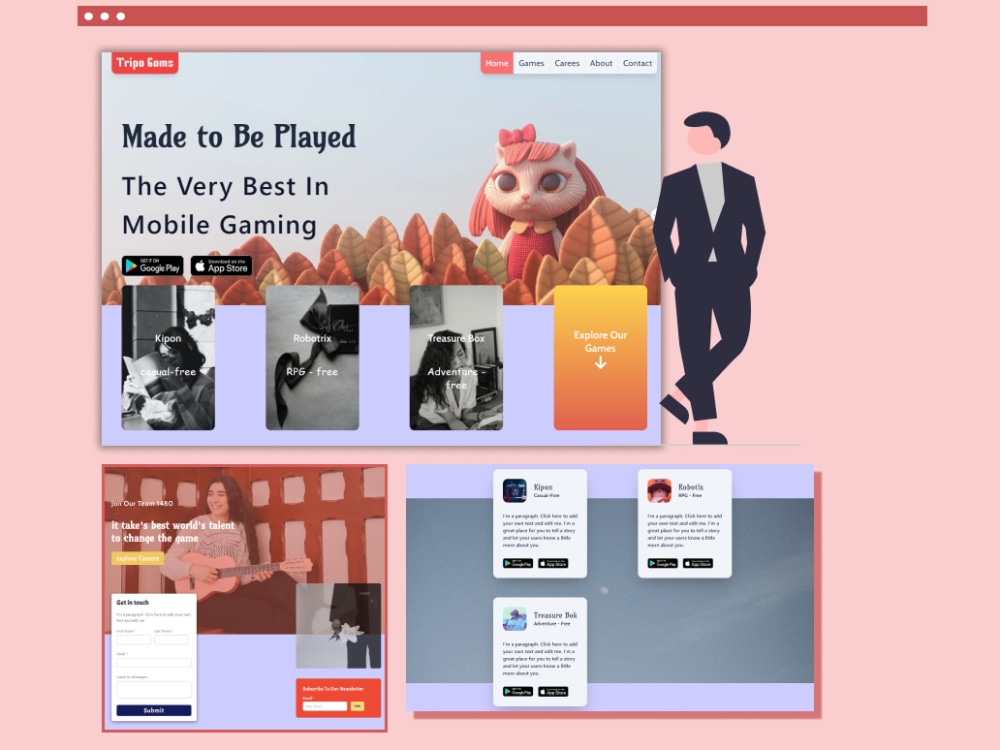Click the 'Robotix' title in game card
This screenshot has width=1000, height=750.
[691, 487]
